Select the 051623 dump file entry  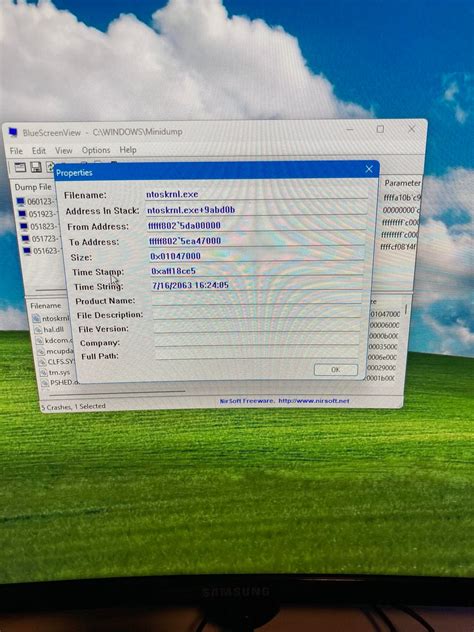click(x=41, y=251)
